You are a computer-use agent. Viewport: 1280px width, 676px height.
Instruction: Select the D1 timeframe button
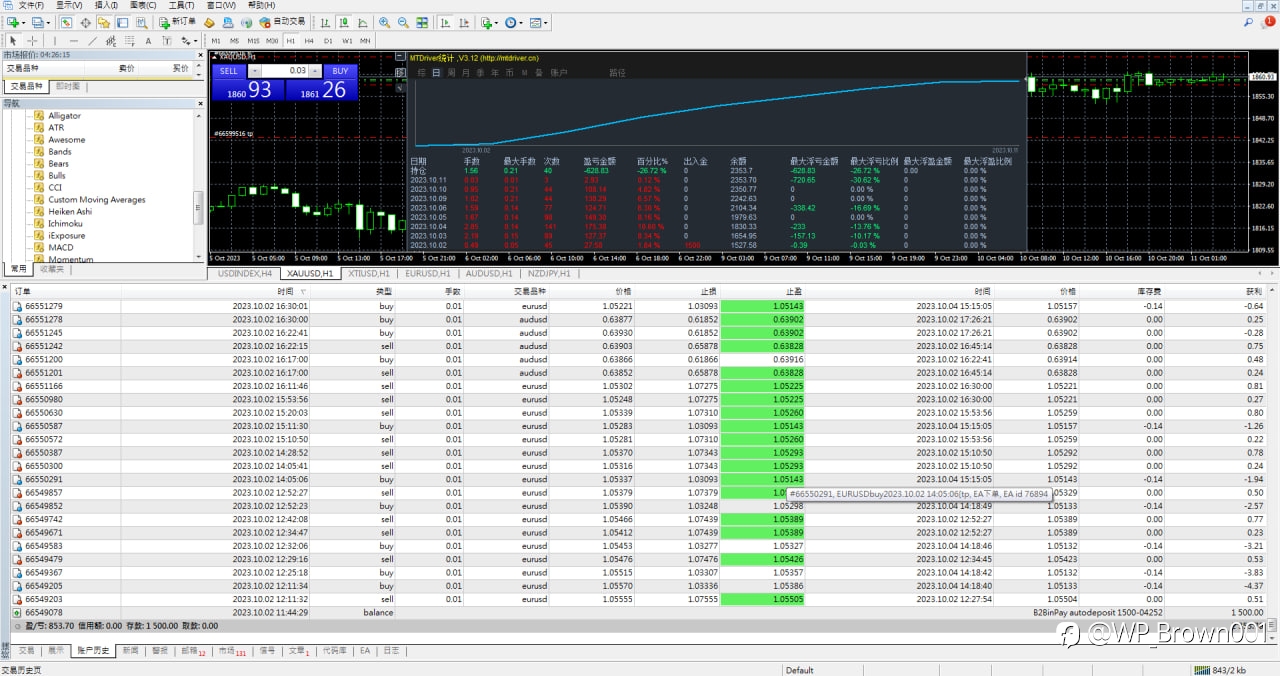click(328, 41)
